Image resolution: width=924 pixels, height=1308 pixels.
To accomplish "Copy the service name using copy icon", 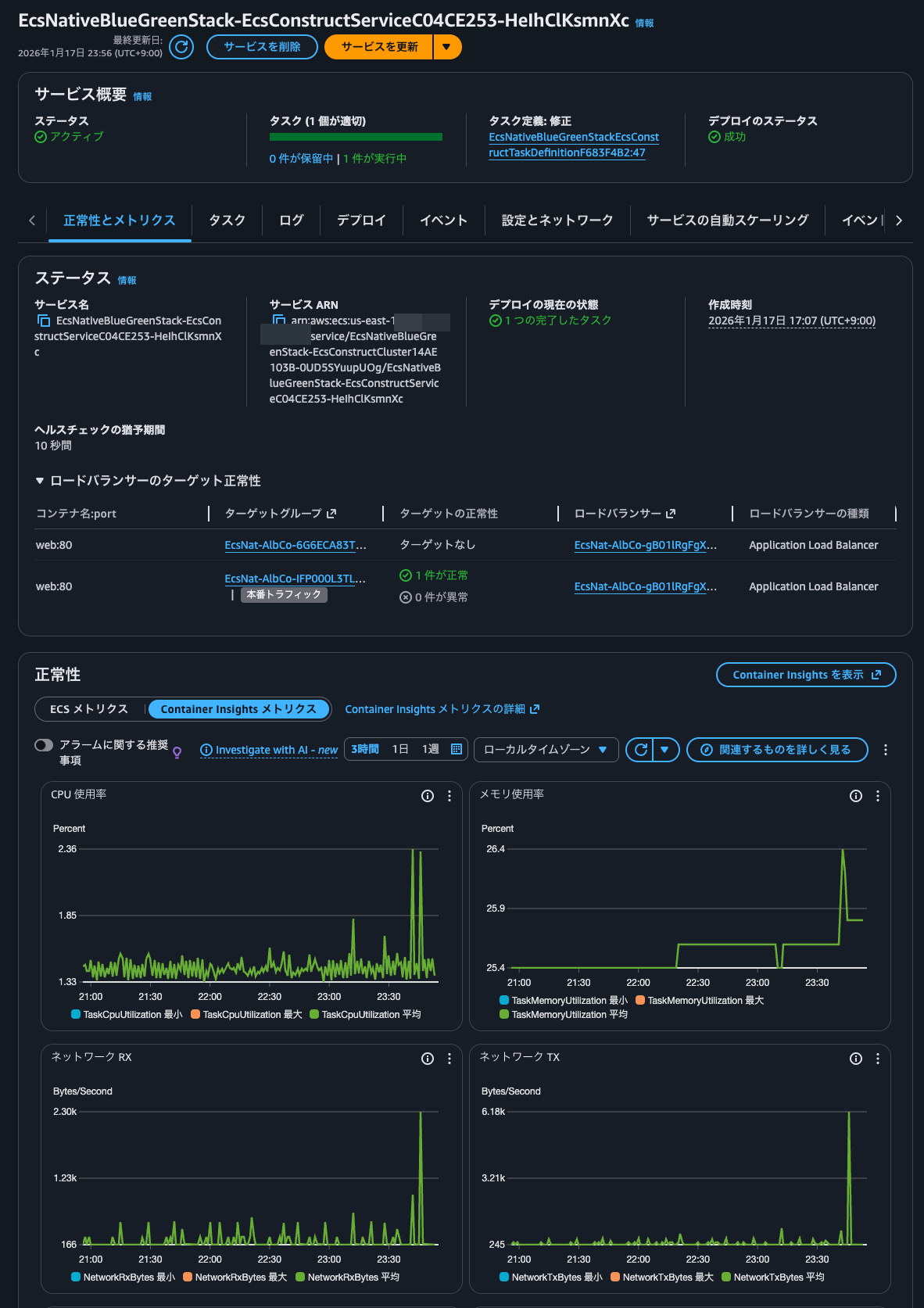I will pos(43,321).
